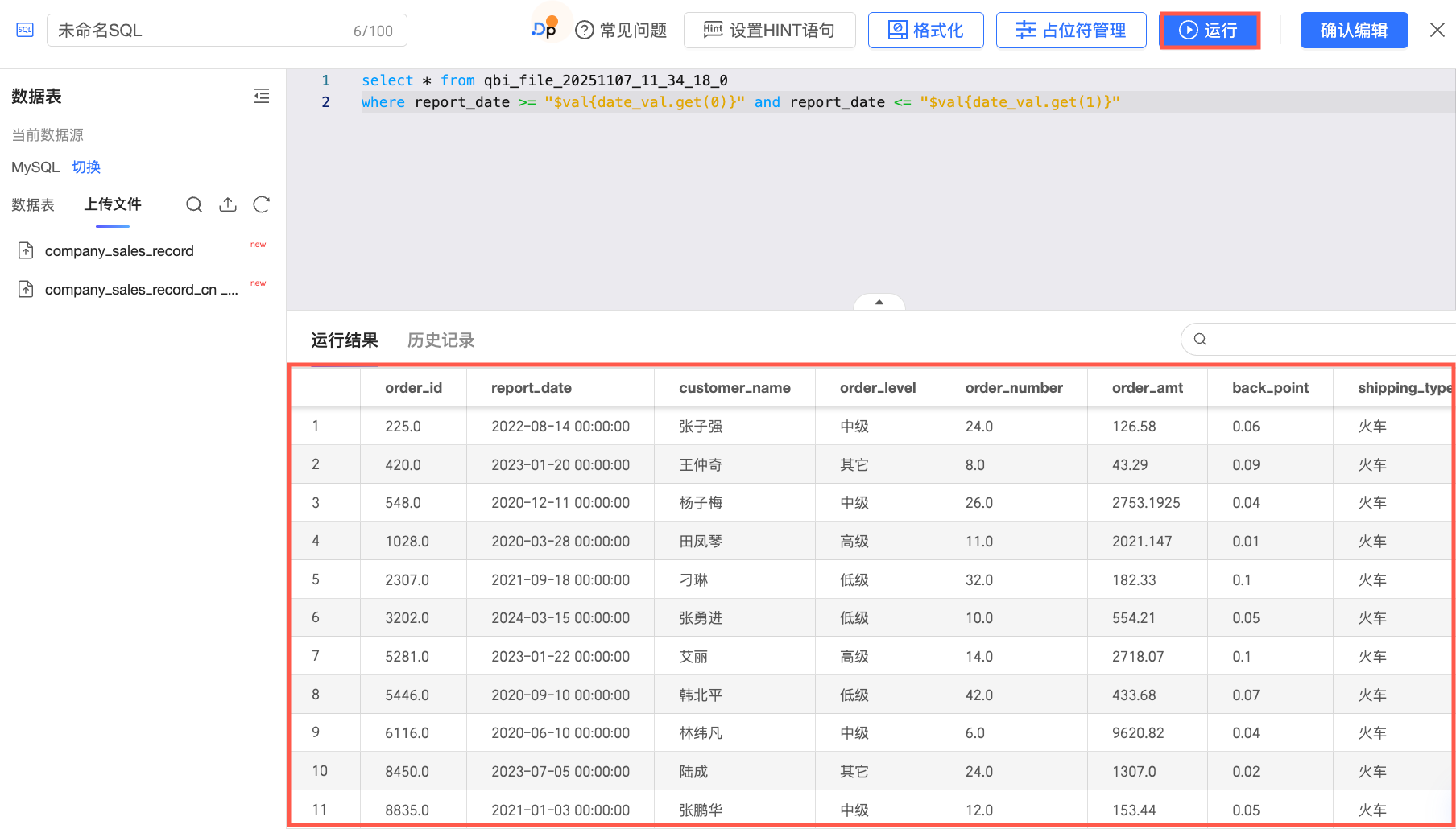This screenshot has height=829, width=1456.
Task: Click the search icon in table list
Action: tap(194, 204)
